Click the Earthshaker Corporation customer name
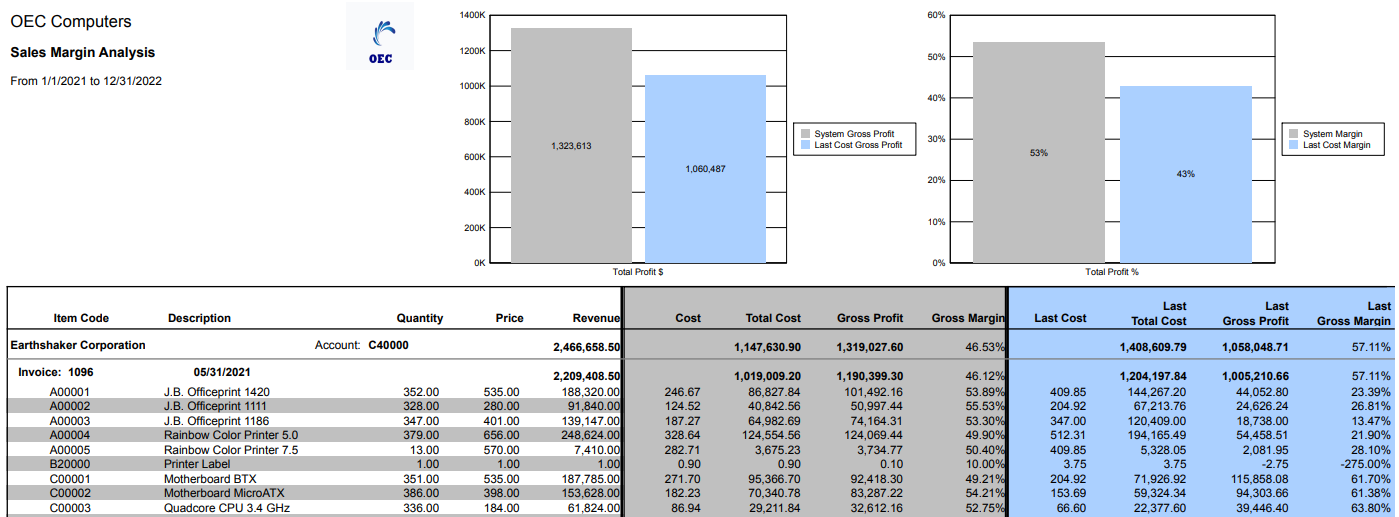Viewport: 1399px width, 517px height. pyautogui.click(x=77, y=345)
